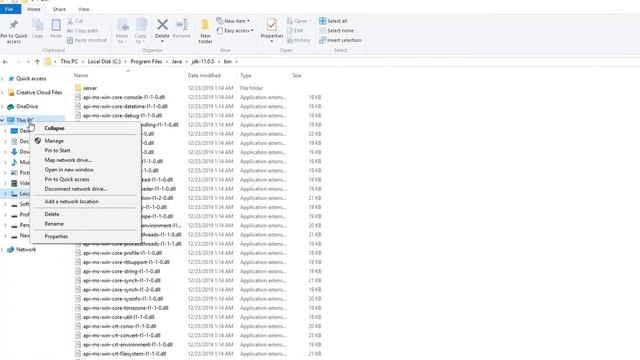Switch to the Home tab
Image resolution: width=640 pixels, height=360 pixels.
33,9
